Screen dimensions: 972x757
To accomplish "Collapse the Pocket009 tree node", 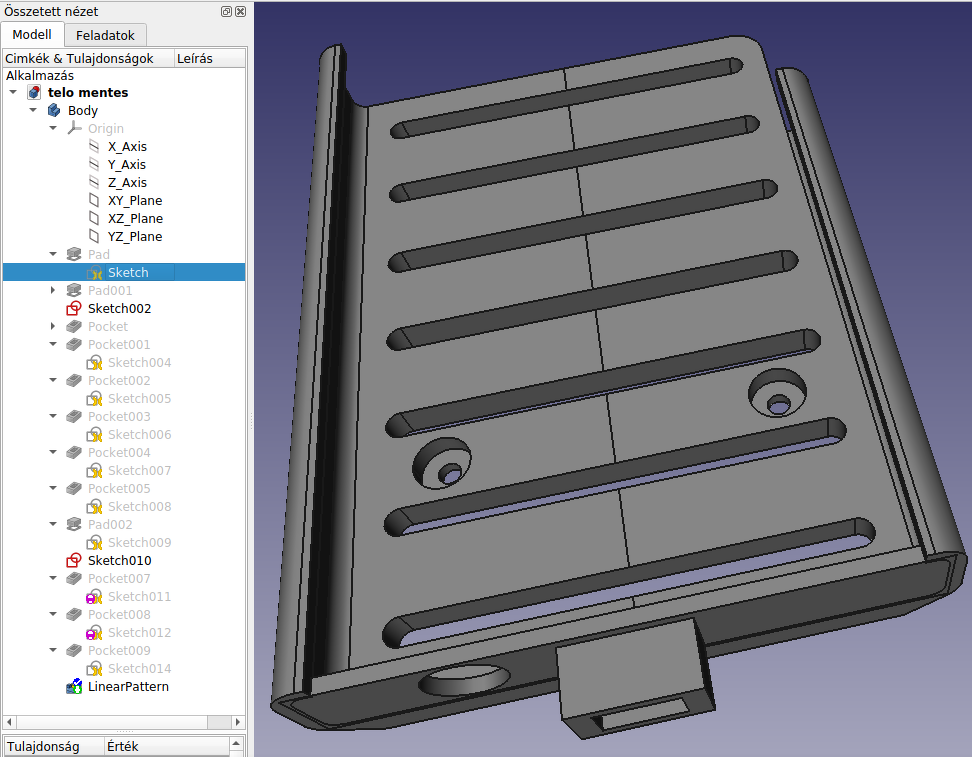I will tap(53, 650).
